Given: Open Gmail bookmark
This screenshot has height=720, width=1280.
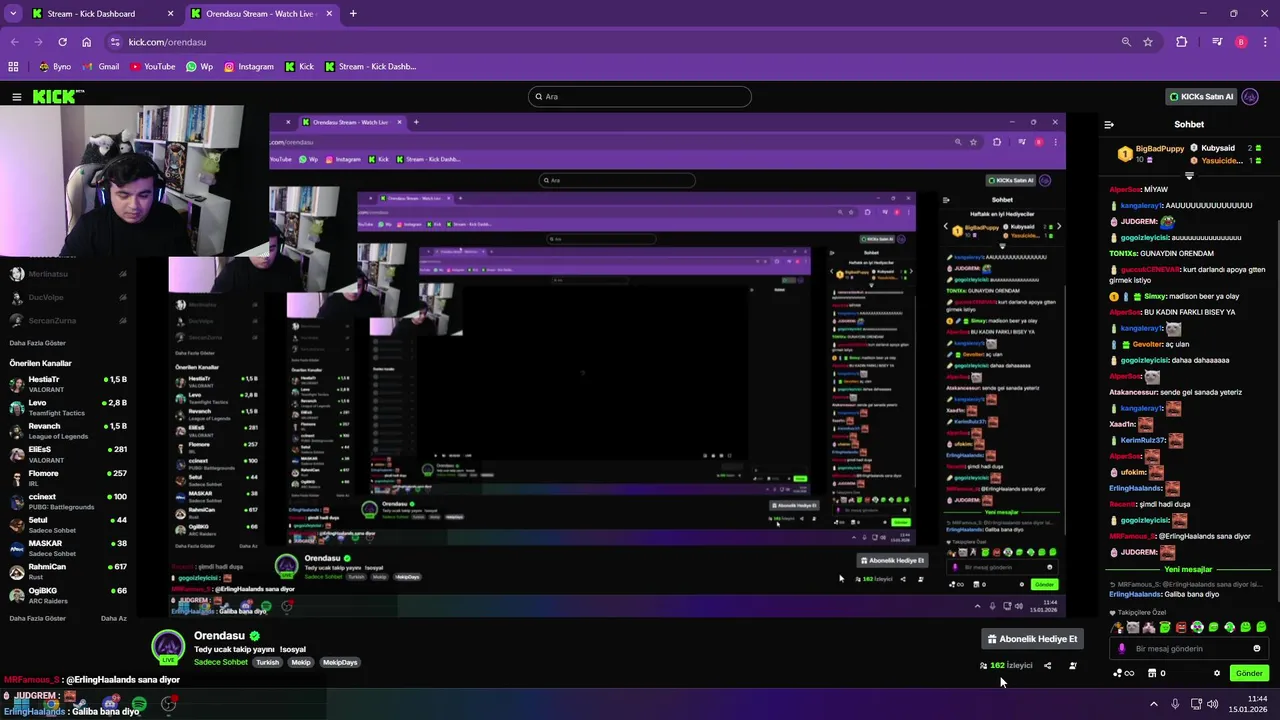Looking at the screenshot, I should point(101,67).
